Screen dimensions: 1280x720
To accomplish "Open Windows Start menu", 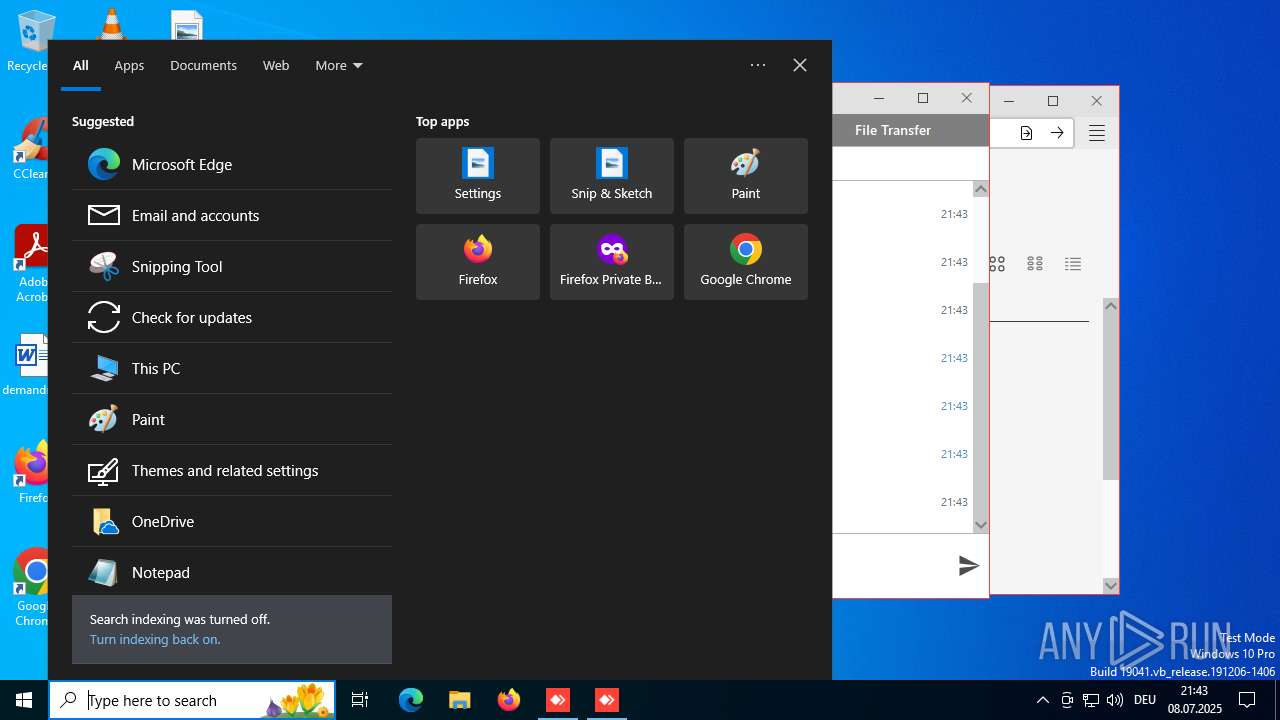I will (x=24, y=700).
